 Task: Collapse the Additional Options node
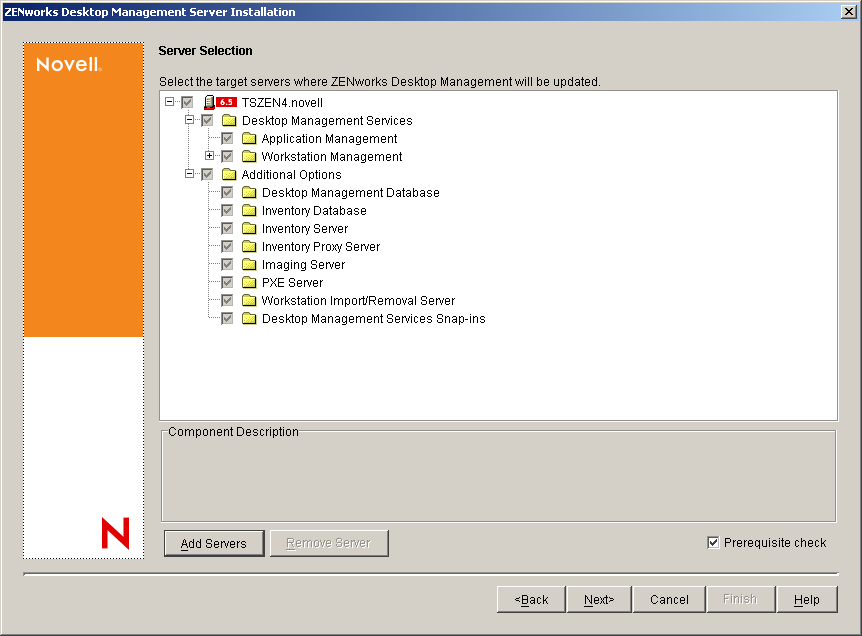tap(190, 174)
